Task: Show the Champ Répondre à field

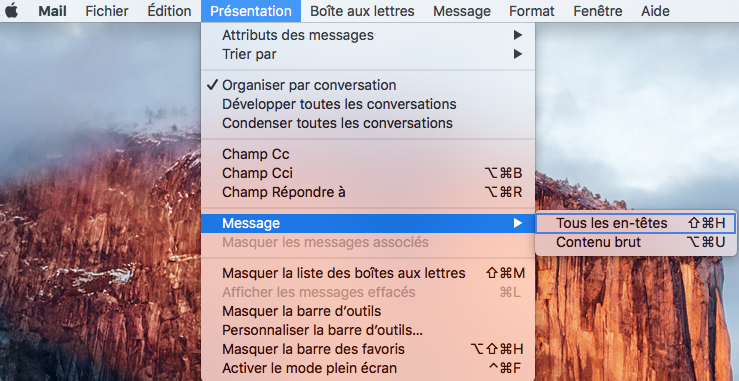Action: [x=368, y=192]
